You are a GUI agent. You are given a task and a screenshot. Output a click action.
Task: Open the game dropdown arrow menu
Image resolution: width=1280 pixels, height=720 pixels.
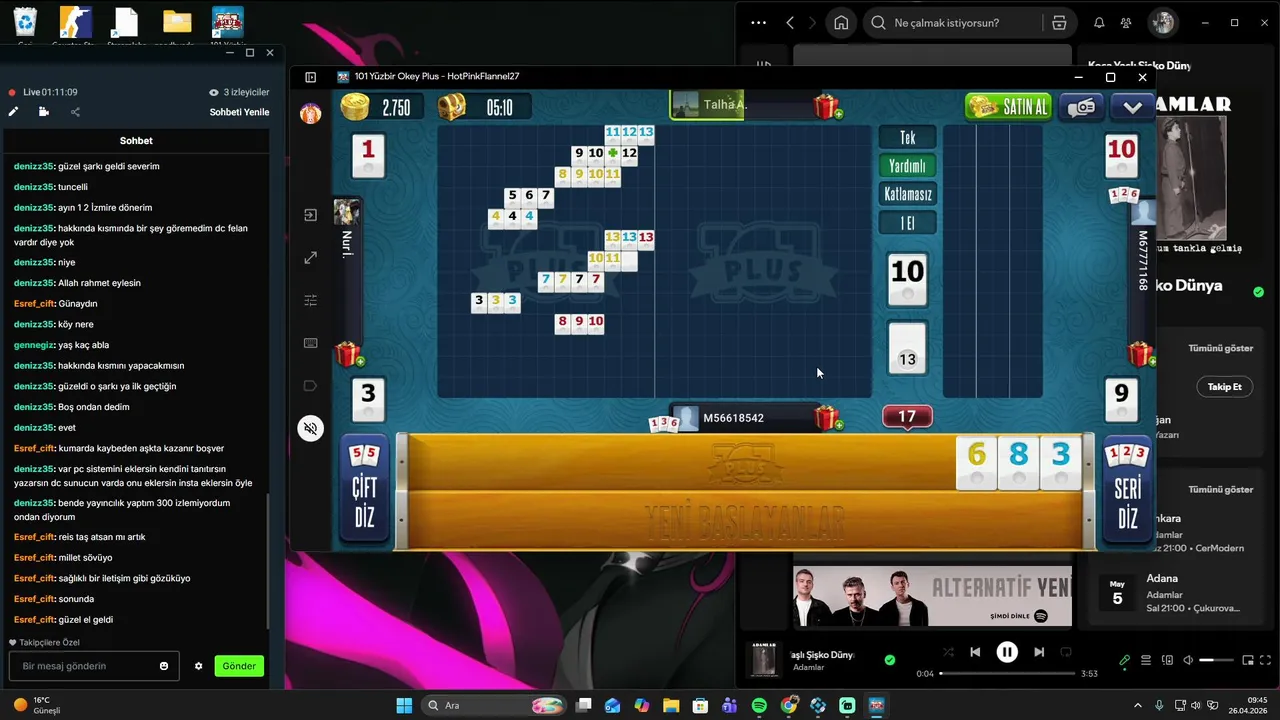1132,107
